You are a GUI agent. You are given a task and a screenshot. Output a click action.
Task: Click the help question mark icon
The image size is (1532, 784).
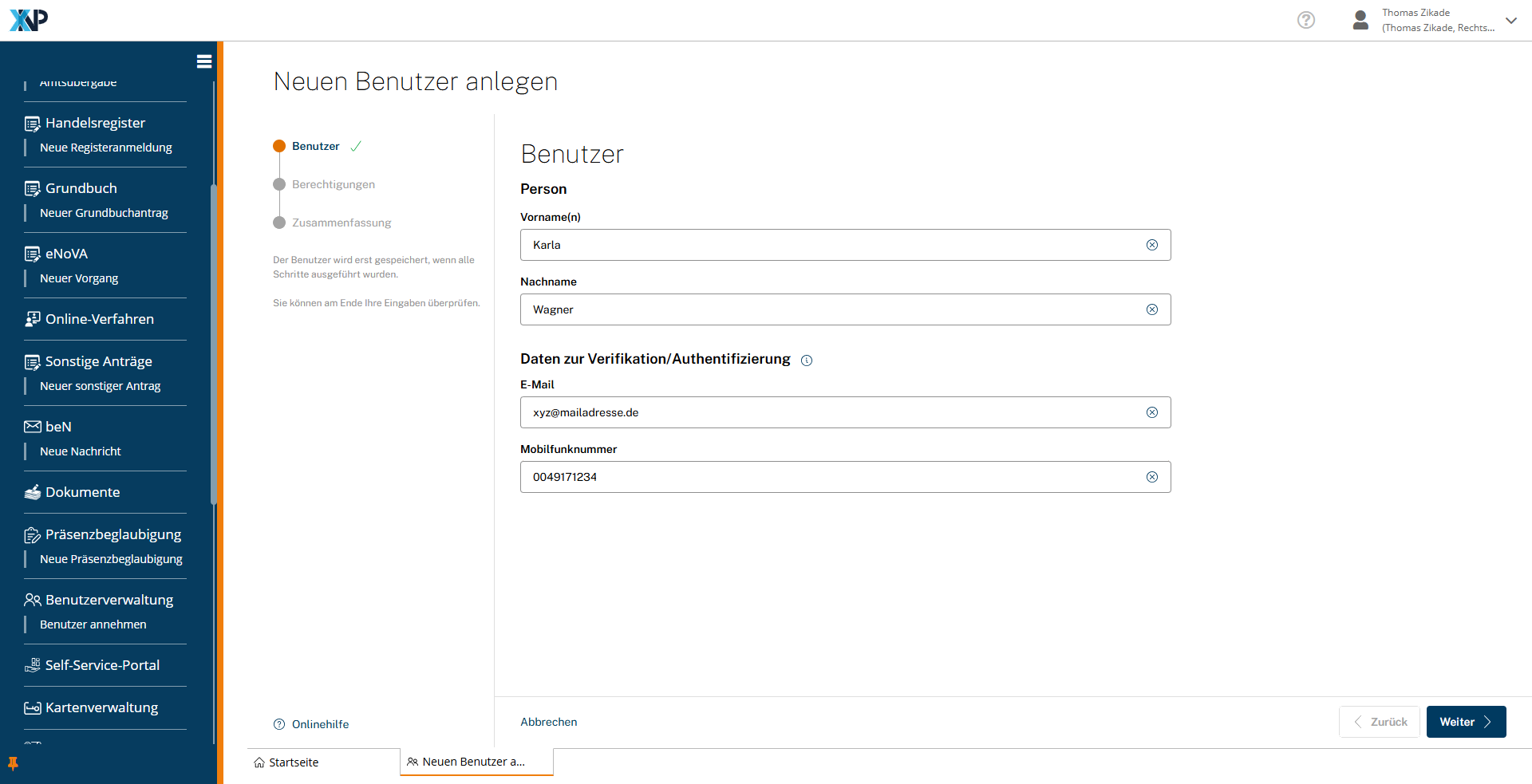click(1305, 20)
